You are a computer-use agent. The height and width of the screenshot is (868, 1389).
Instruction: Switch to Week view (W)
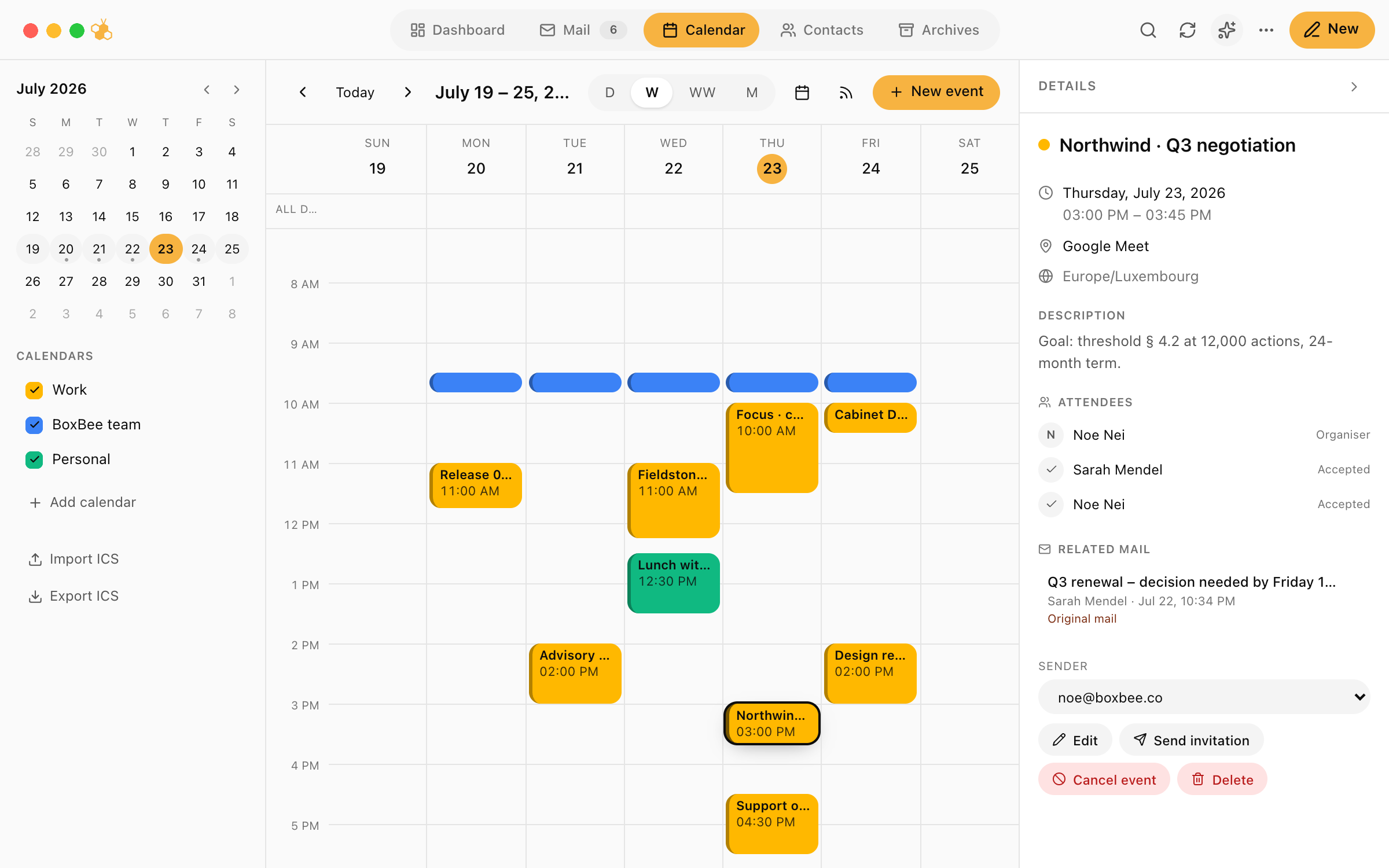652,93
